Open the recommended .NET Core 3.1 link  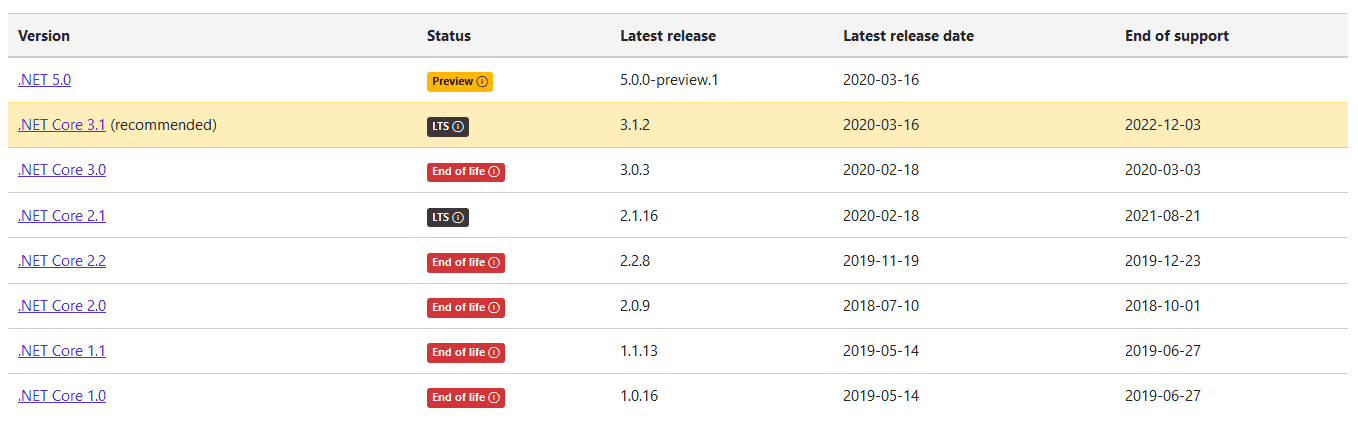[x=62, y=125]
